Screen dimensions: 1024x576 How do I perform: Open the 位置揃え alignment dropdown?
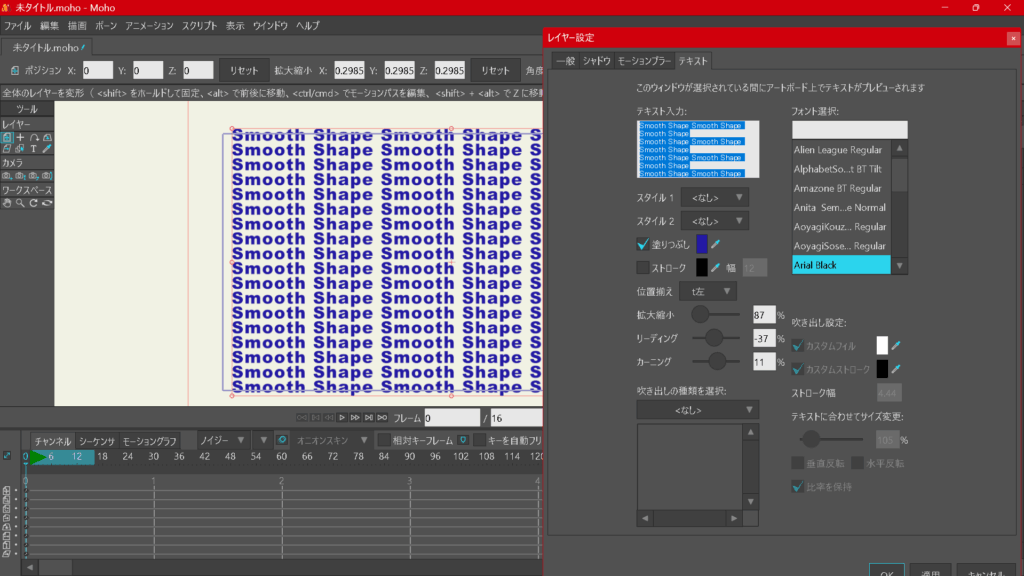click(708, 291)
